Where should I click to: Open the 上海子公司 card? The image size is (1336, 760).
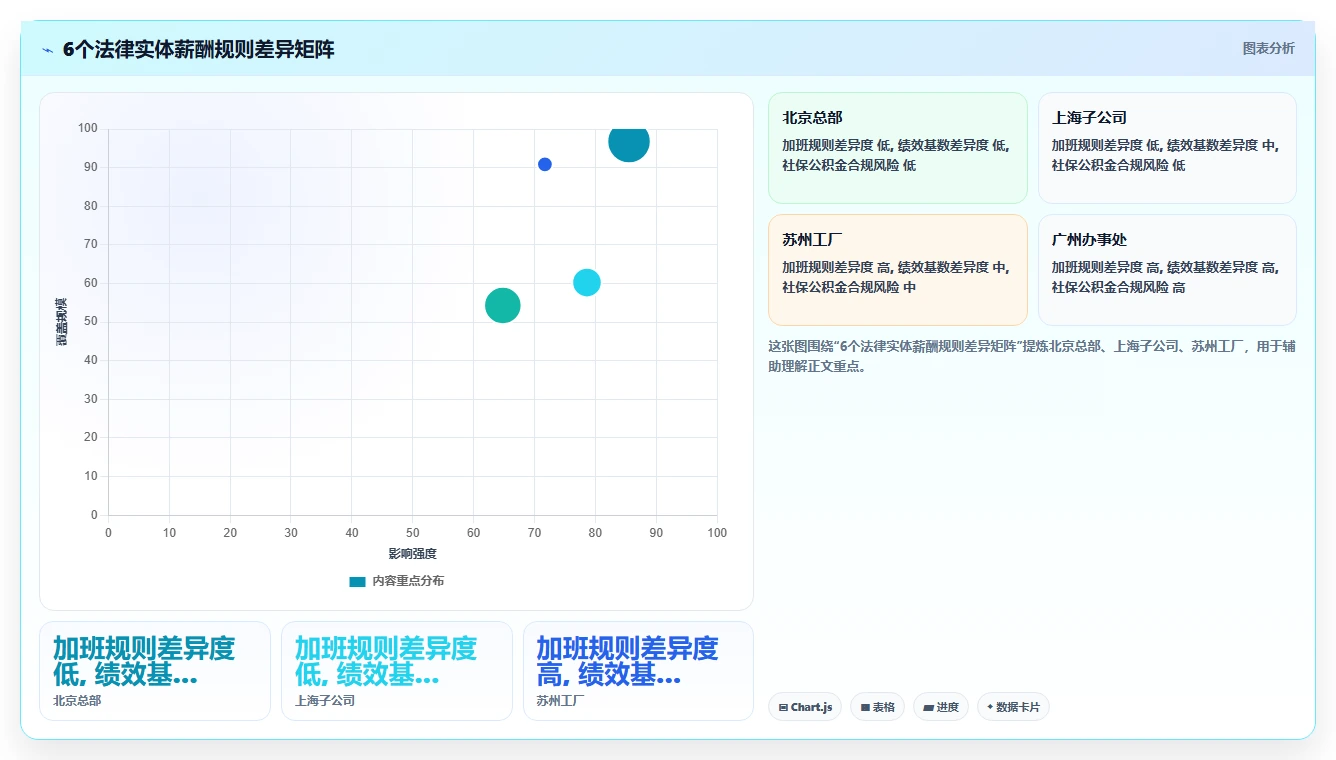[x=1167, y=148]
